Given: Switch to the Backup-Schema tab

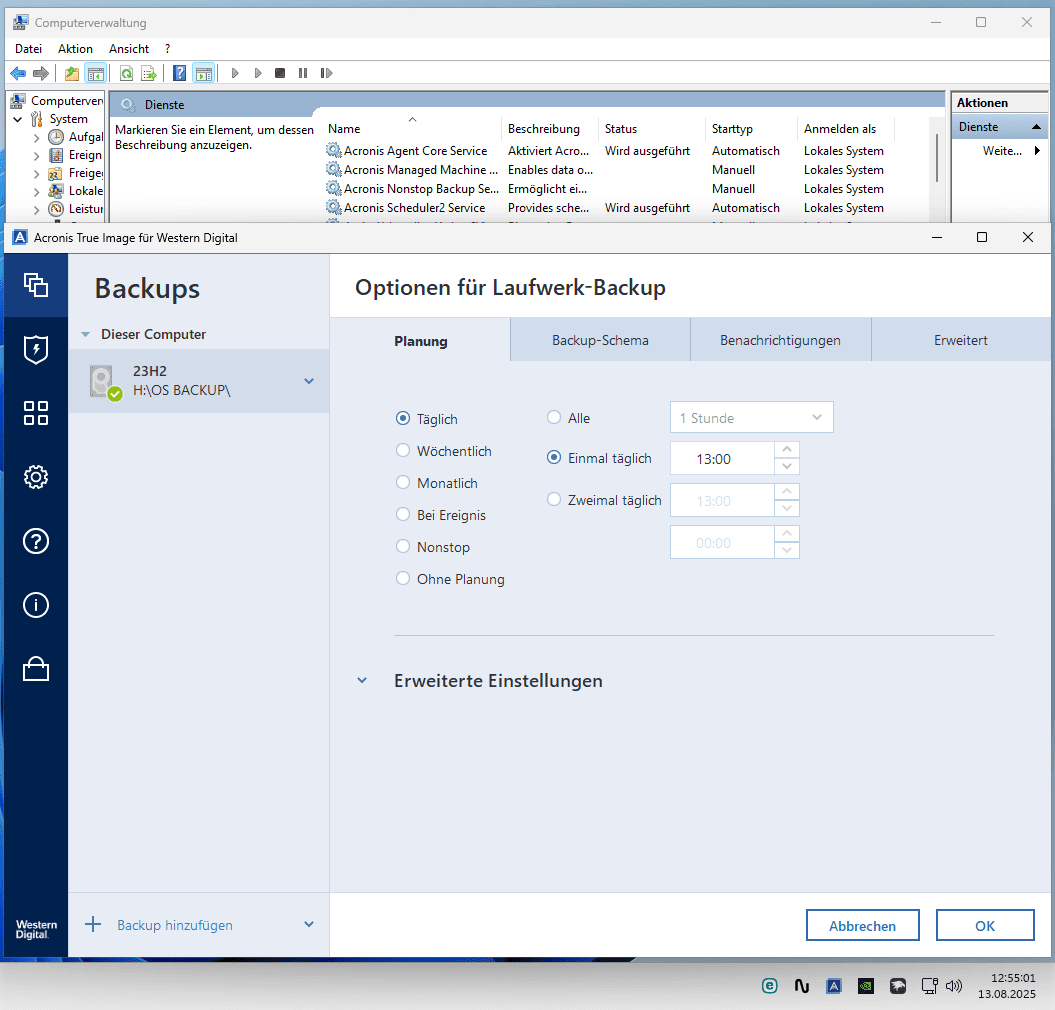Looking at the screenshot, I should point(600,340).
